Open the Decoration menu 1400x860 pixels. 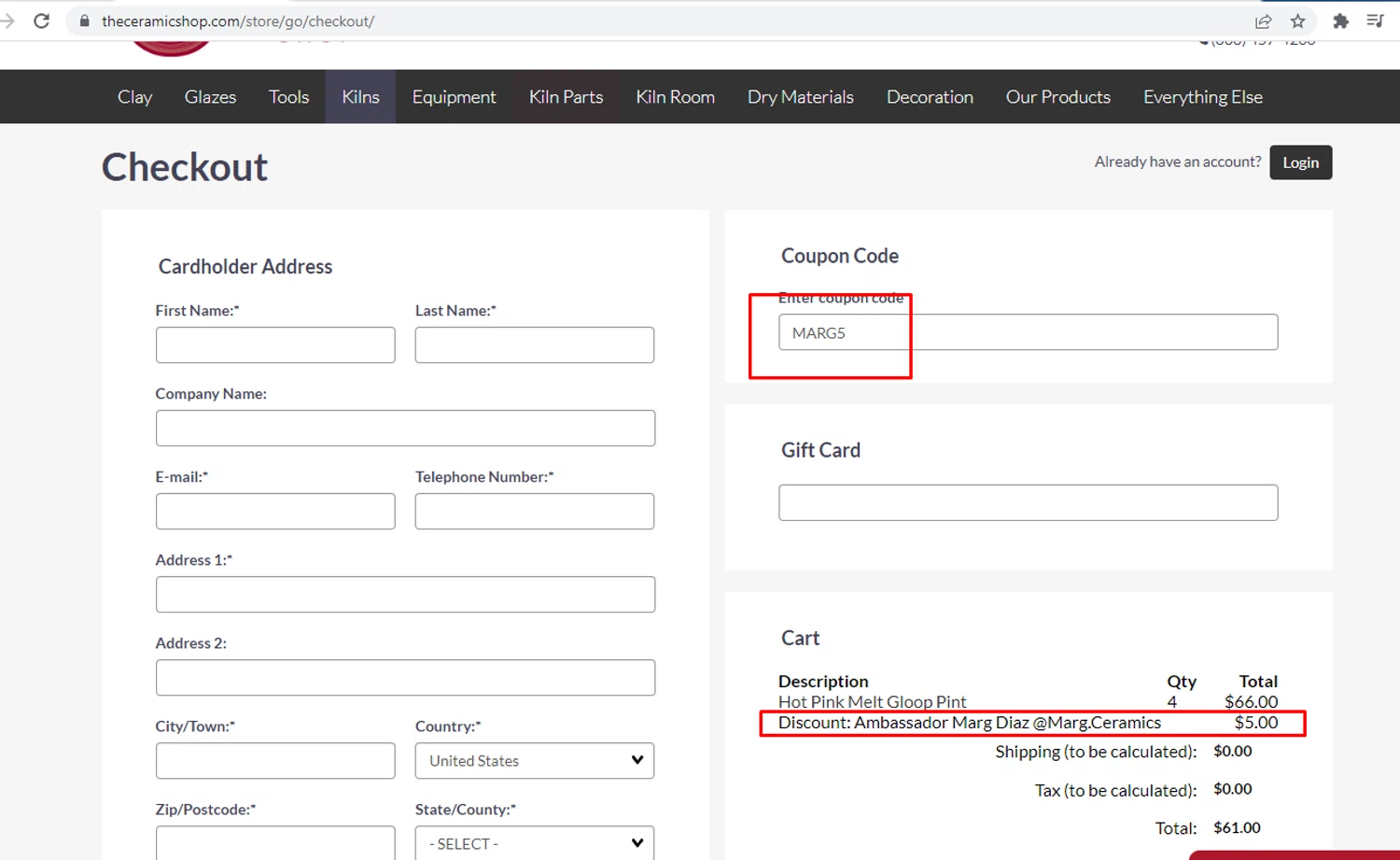point(930,97)
